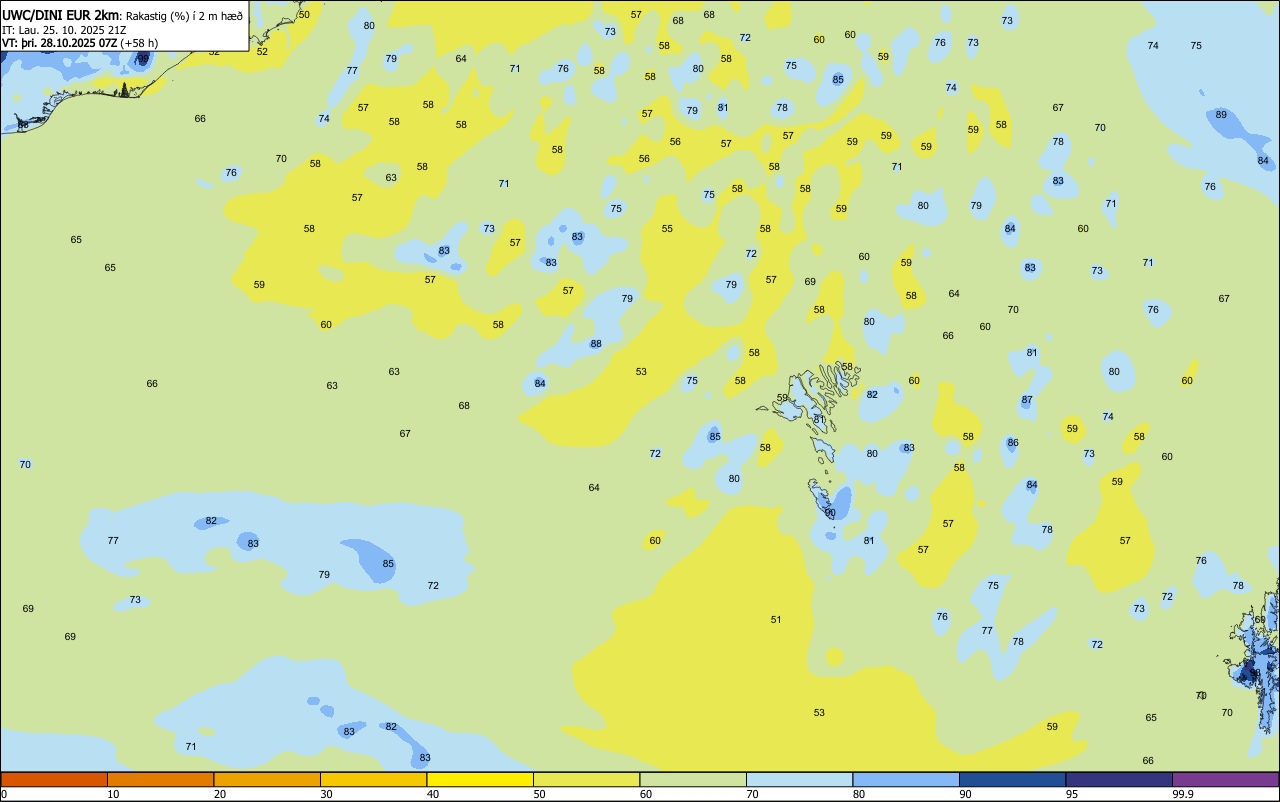Image resolution: width=1280 pixels, height=802 pixels.
Task: Click the light blue 70–80 legend swatch
Action: (x=799, y=779)
